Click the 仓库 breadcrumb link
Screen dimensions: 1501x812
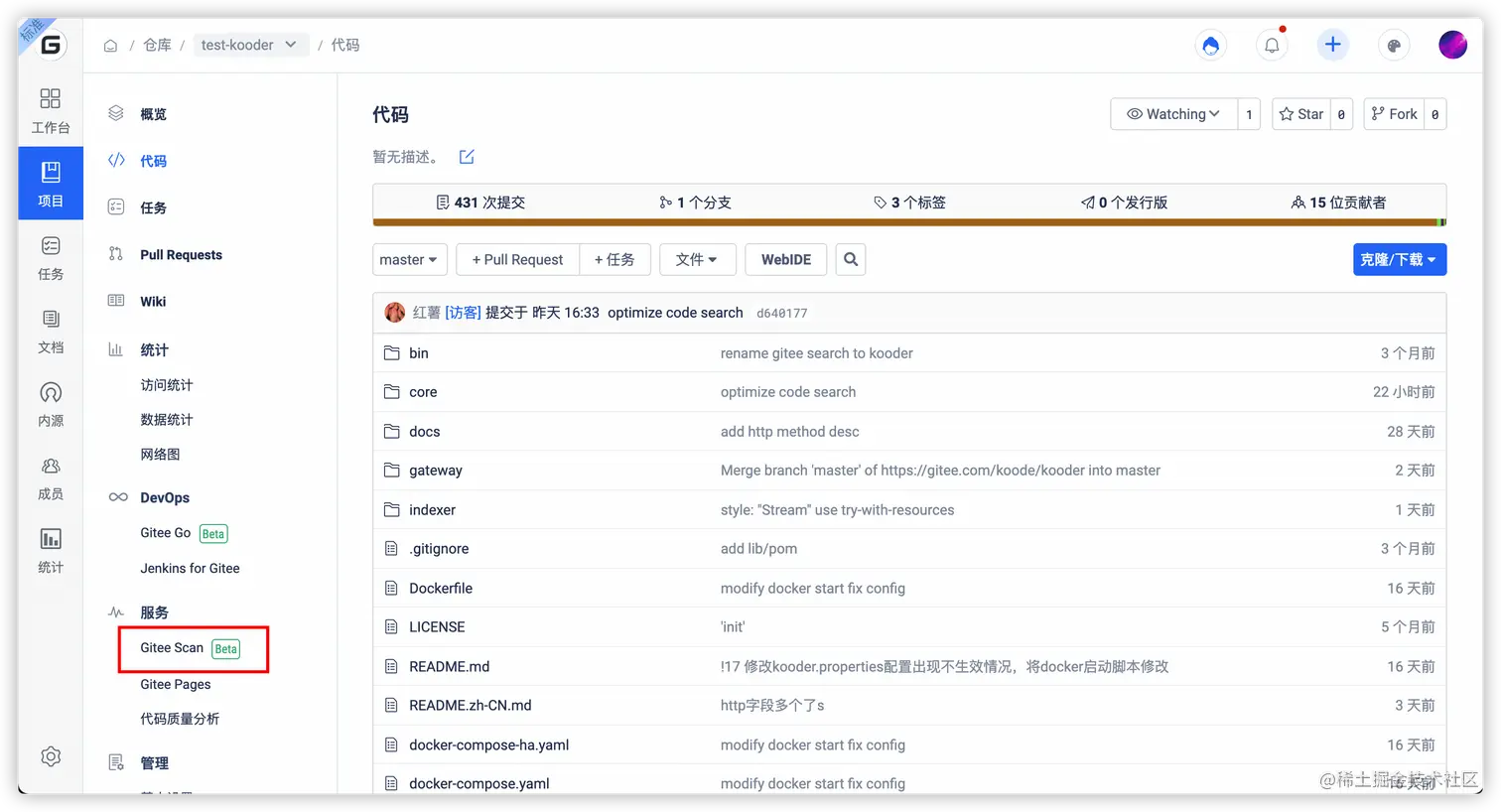tap(157, 45)
